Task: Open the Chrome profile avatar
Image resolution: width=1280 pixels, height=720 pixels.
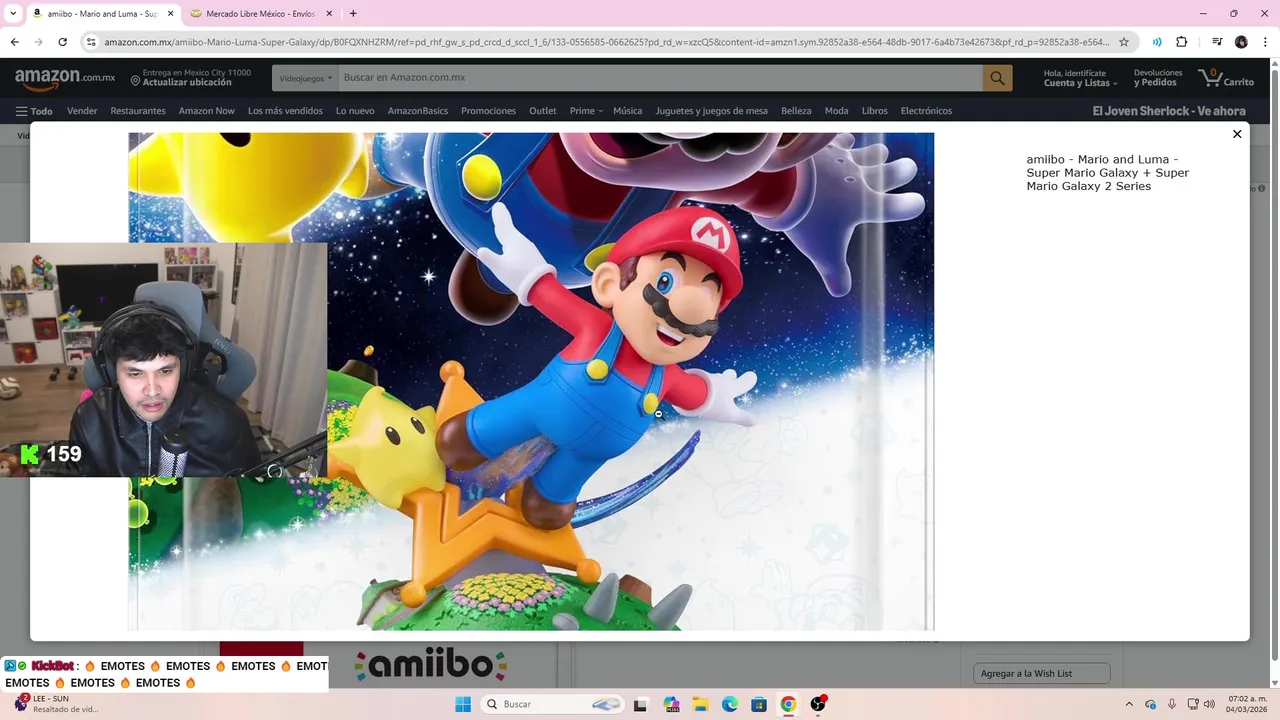Action: point(1241,42)
